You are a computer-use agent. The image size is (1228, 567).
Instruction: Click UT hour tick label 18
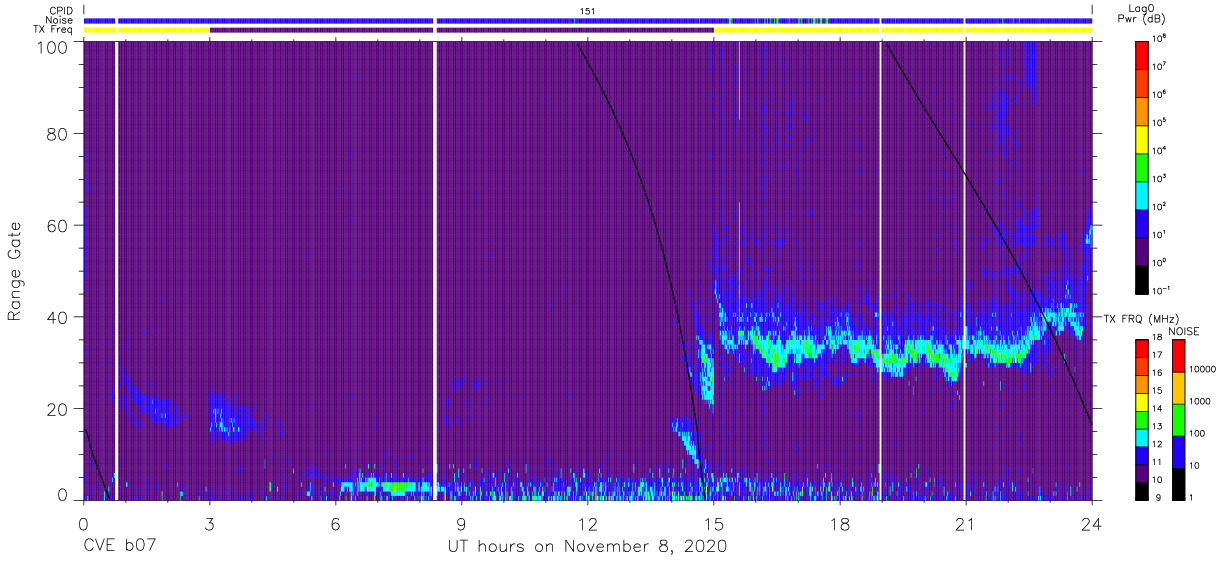coord(840,523)
